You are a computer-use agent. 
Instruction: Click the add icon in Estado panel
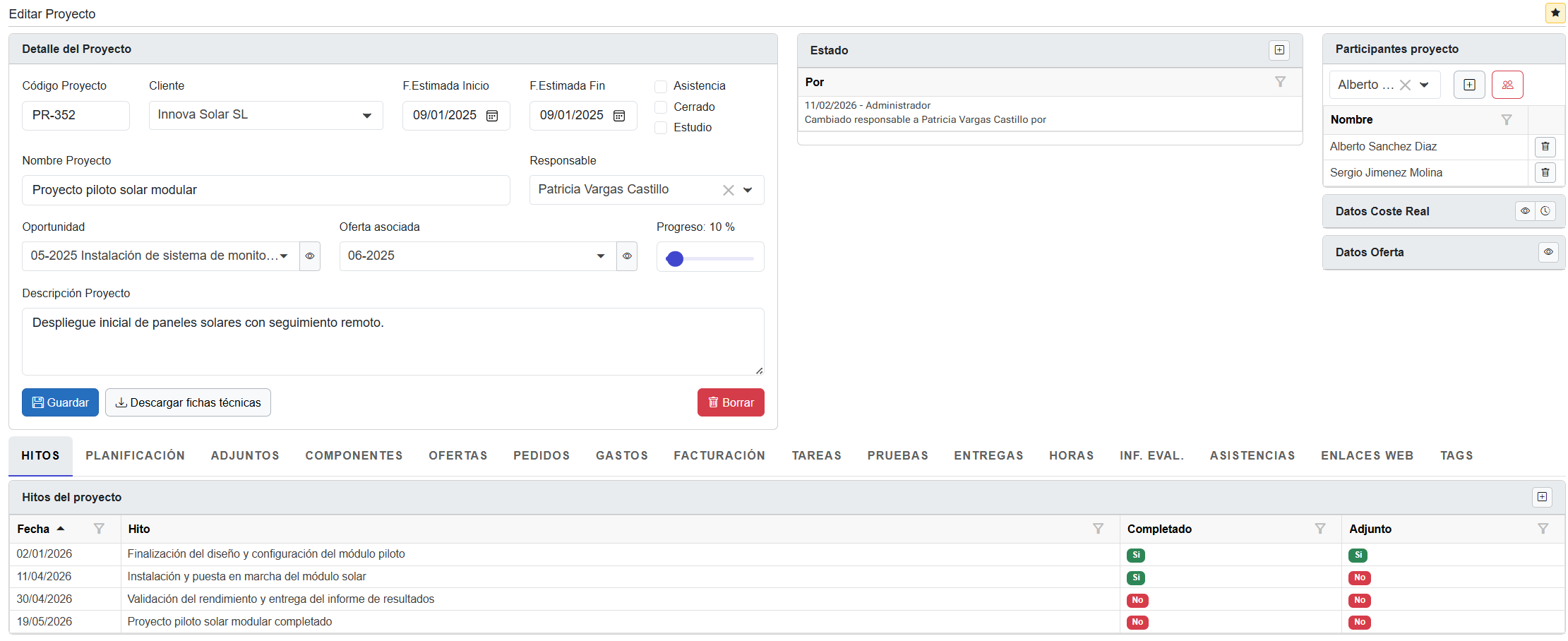(1279, 50)
